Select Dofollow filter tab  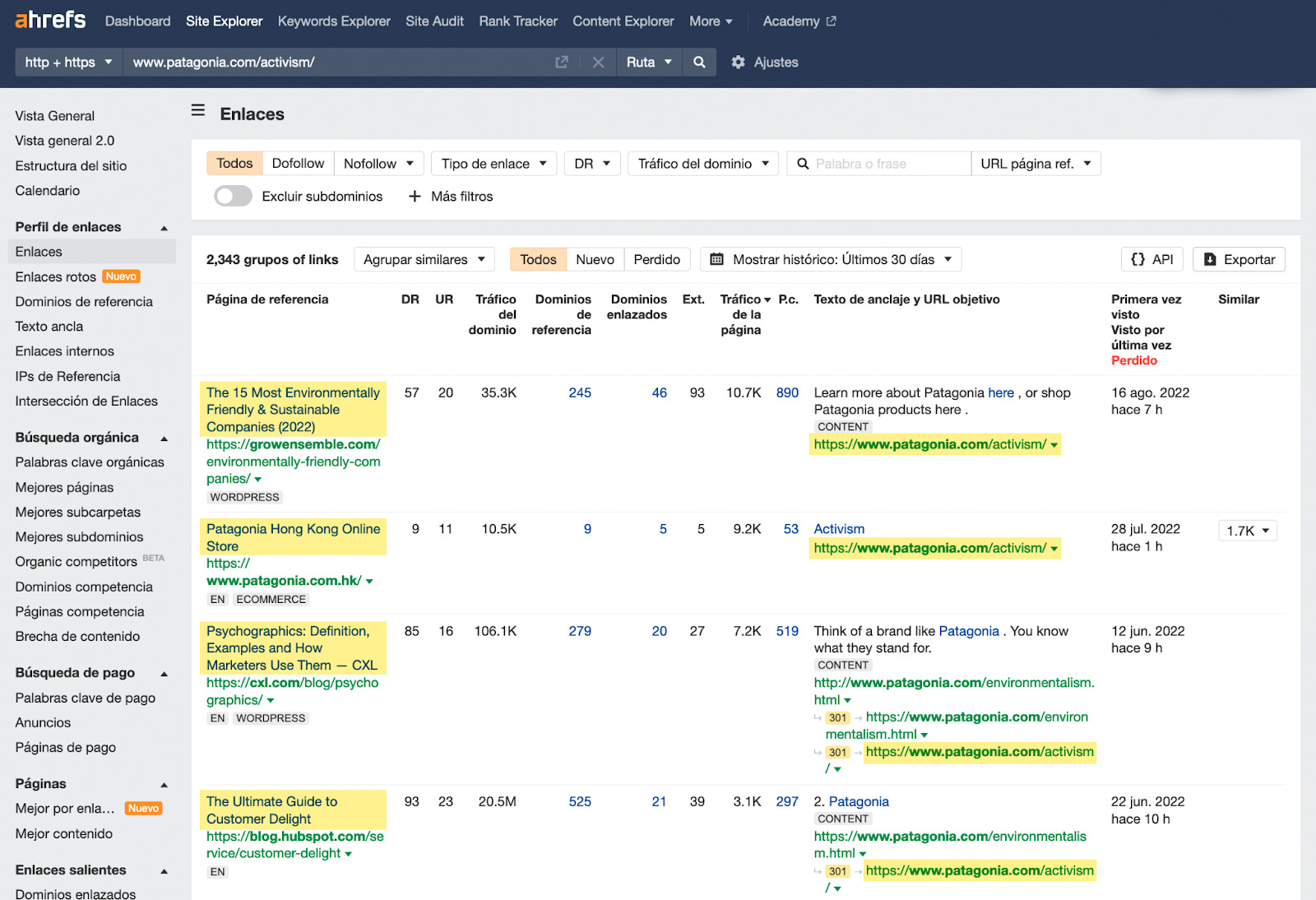[298, 164]
